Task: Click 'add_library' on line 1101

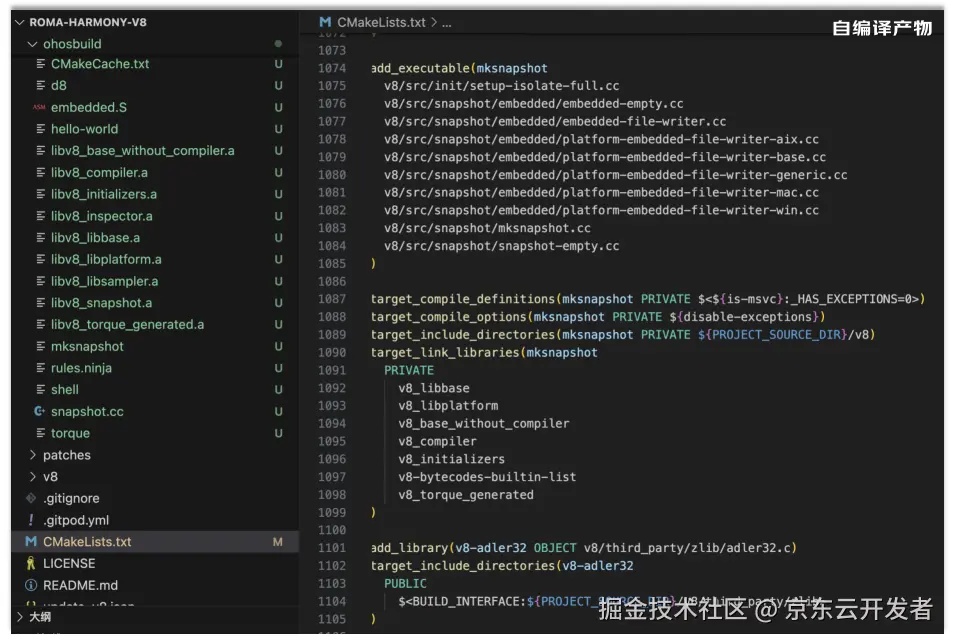Action: pyautogui.click(x=409, y=548)
